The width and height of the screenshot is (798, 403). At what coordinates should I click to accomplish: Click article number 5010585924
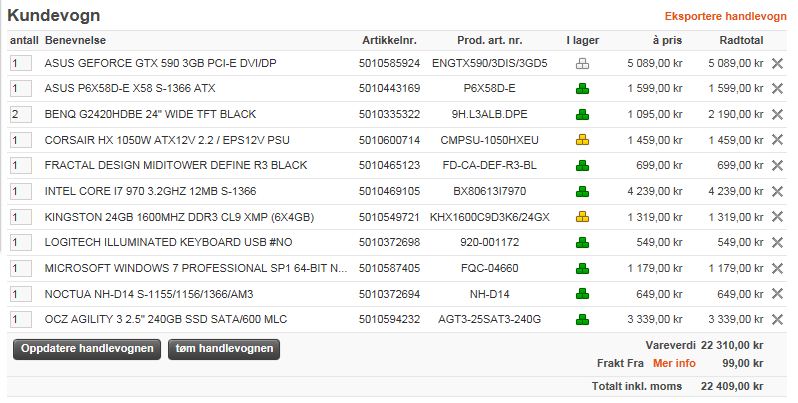(x=389, y=63)
